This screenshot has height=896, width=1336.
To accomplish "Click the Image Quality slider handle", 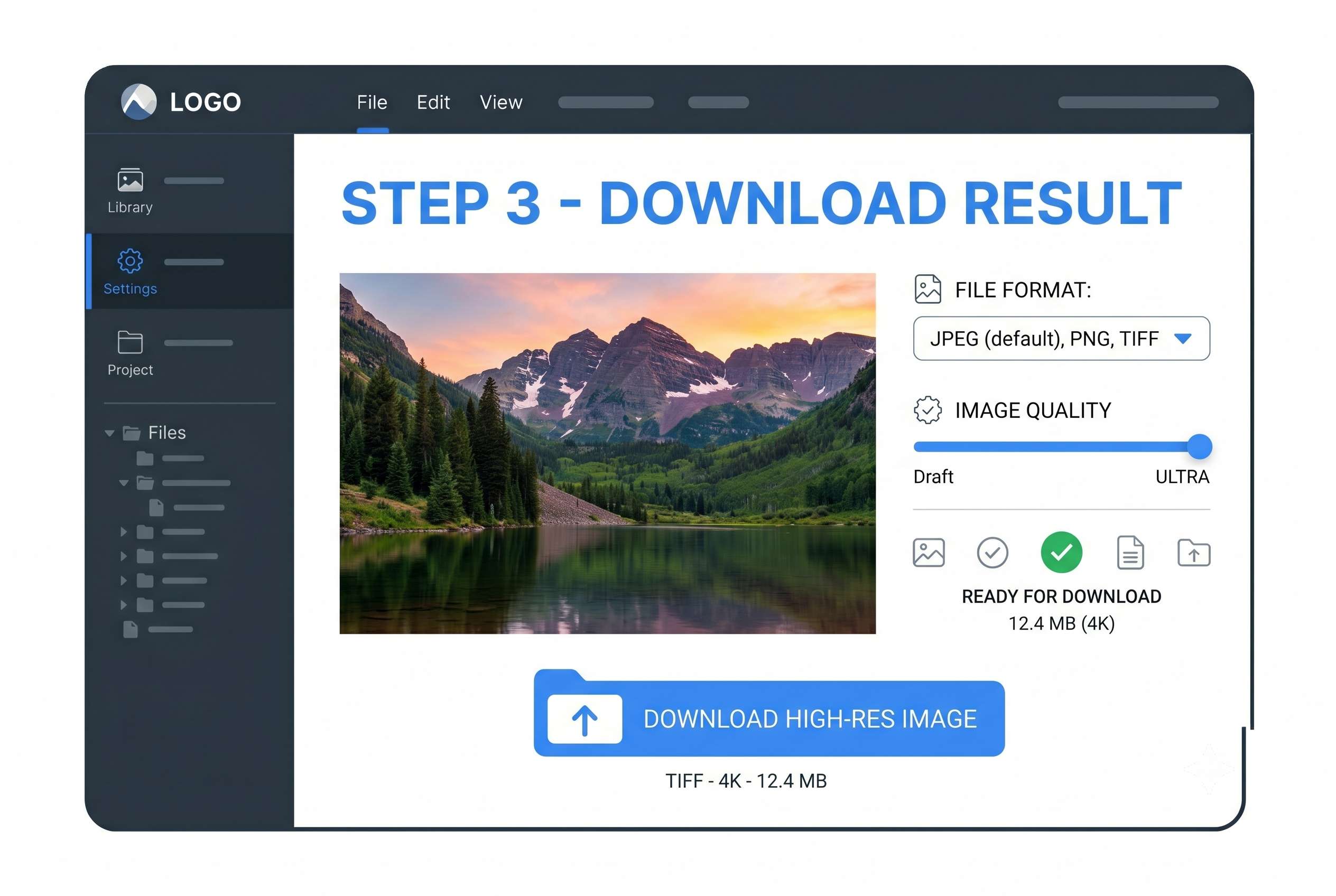I will [x=1199, y=446].
